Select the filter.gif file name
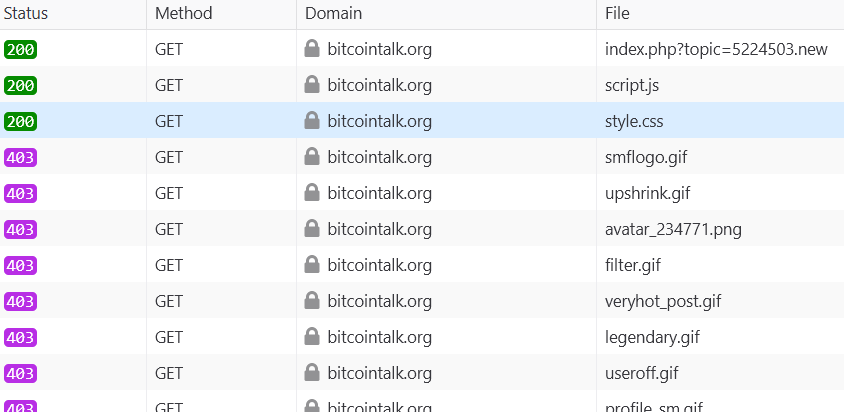 click(x=633, y=266)
